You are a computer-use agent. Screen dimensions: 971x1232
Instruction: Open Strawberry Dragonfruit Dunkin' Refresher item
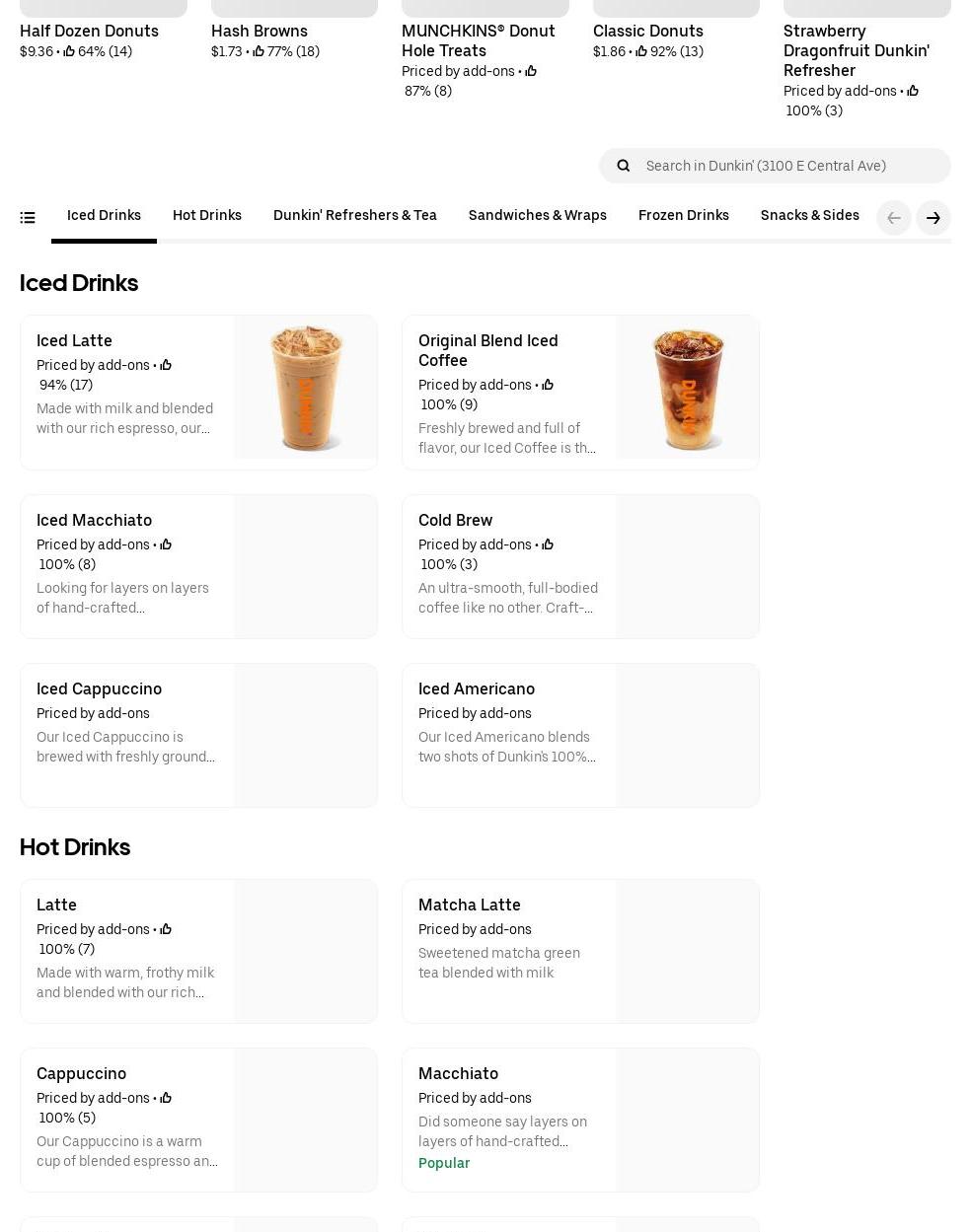coord(856,51)
